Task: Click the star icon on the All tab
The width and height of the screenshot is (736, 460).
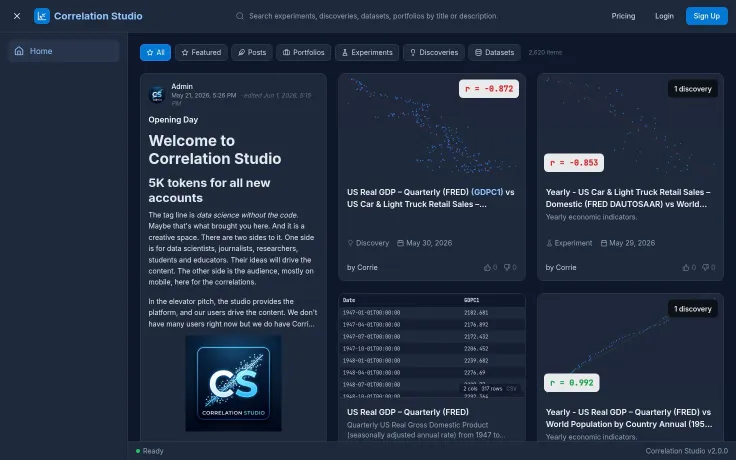Action: (150, 53)
